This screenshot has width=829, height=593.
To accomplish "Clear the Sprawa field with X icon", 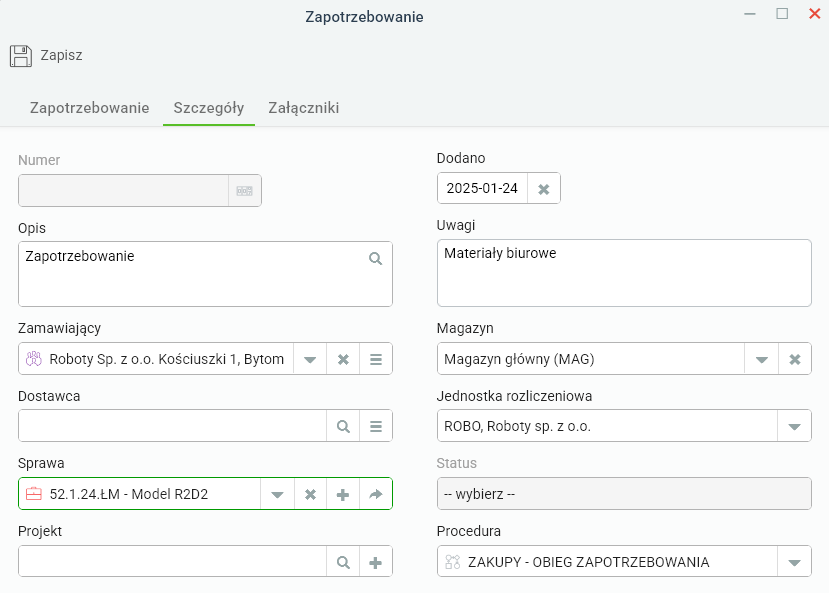I will coord(310,494).
